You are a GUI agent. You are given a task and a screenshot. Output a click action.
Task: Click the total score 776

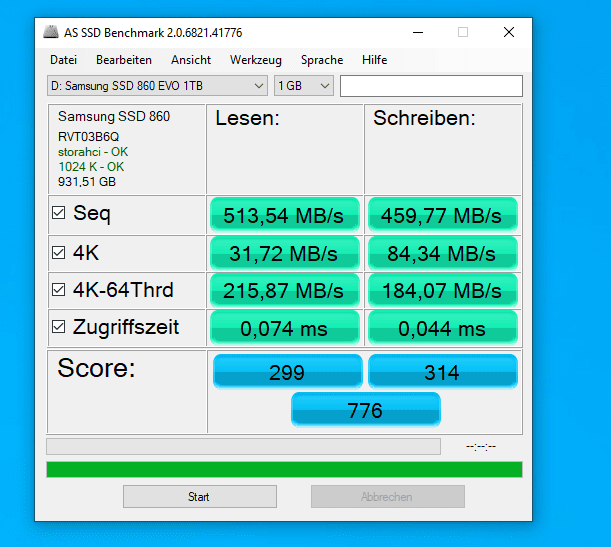tap(366, 409)
